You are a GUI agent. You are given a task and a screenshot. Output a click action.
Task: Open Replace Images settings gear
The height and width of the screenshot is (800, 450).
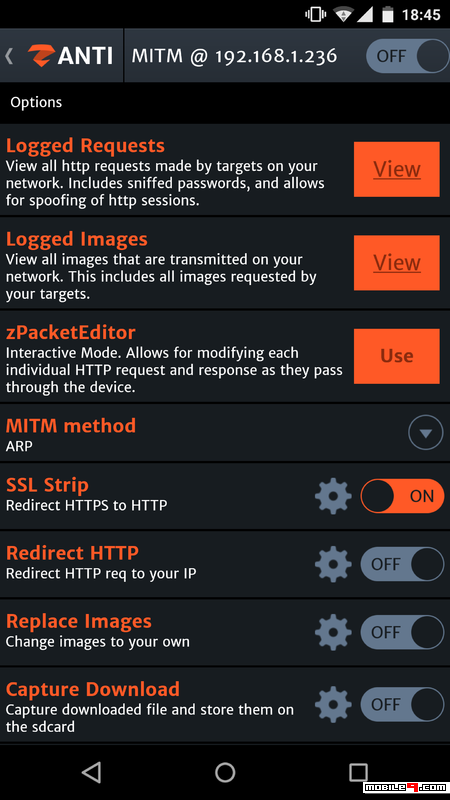pos(333,632)
